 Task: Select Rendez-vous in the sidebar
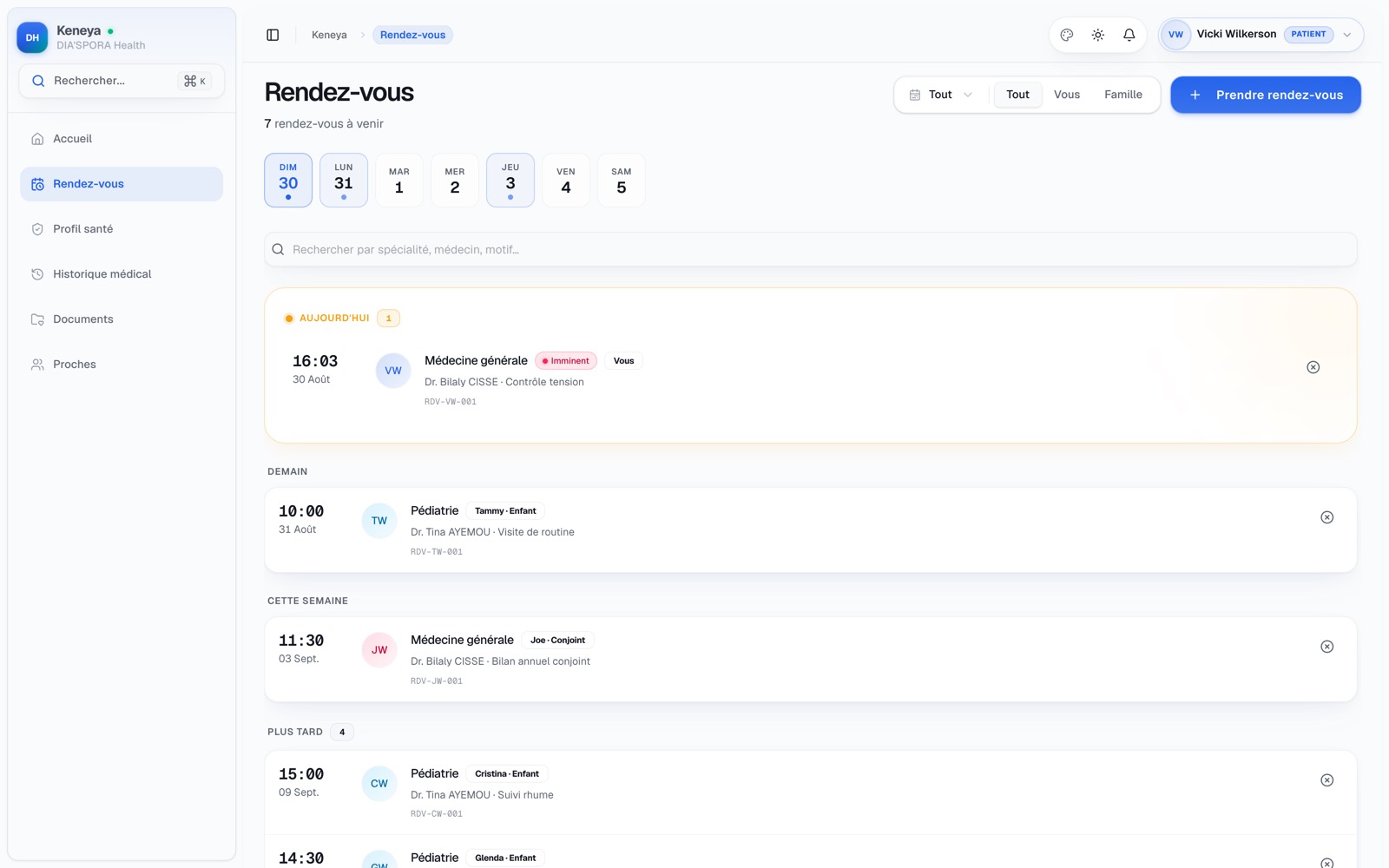[122, 184]
